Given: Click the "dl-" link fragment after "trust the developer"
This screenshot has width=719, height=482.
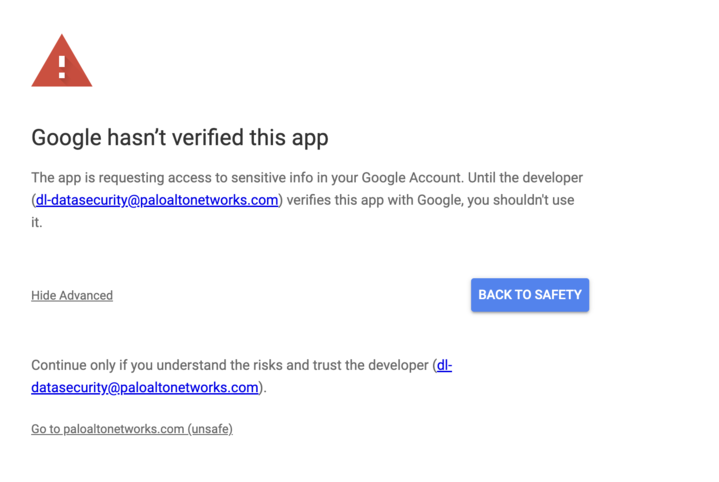Looking at the screenshot, I should (444, 366).
